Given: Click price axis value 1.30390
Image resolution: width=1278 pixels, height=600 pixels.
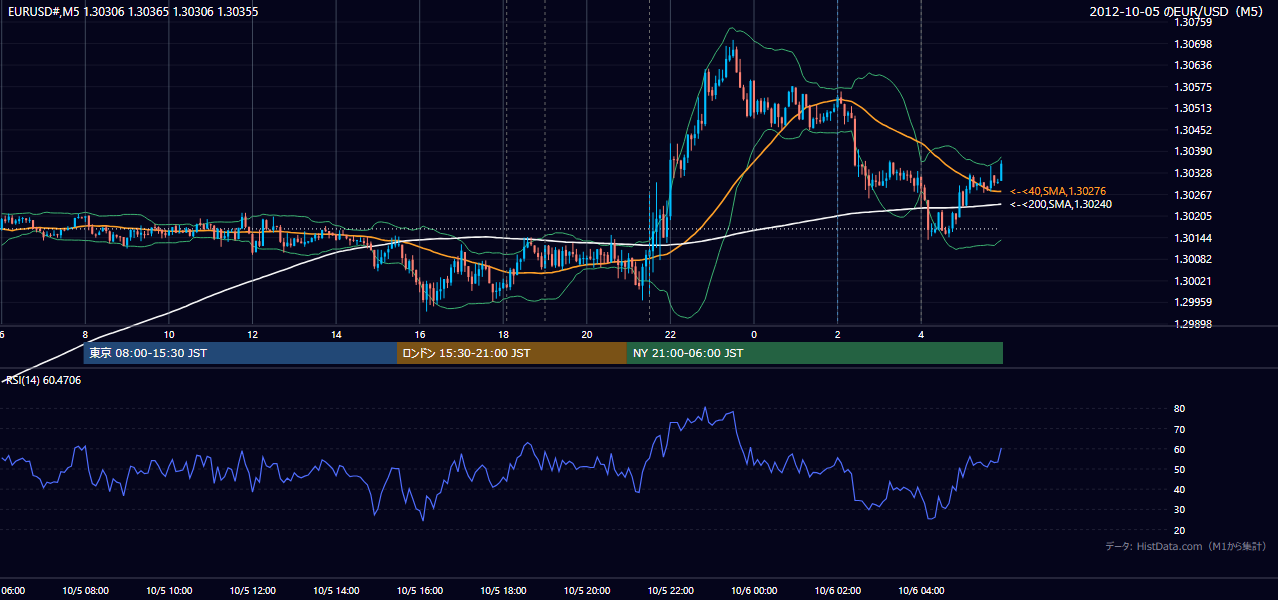Looking at the screenshot, I should coord(1193,151).
